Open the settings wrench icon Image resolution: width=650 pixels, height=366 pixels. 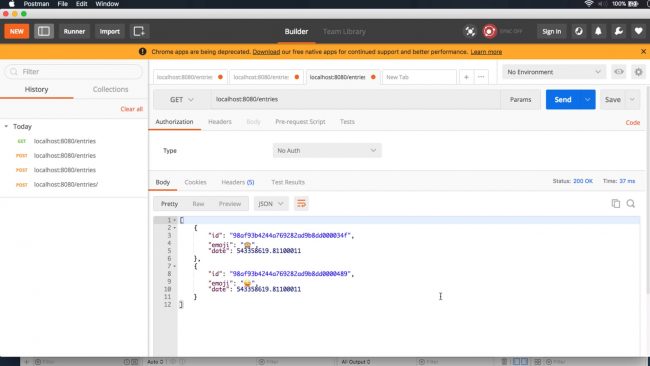(618, 32)
